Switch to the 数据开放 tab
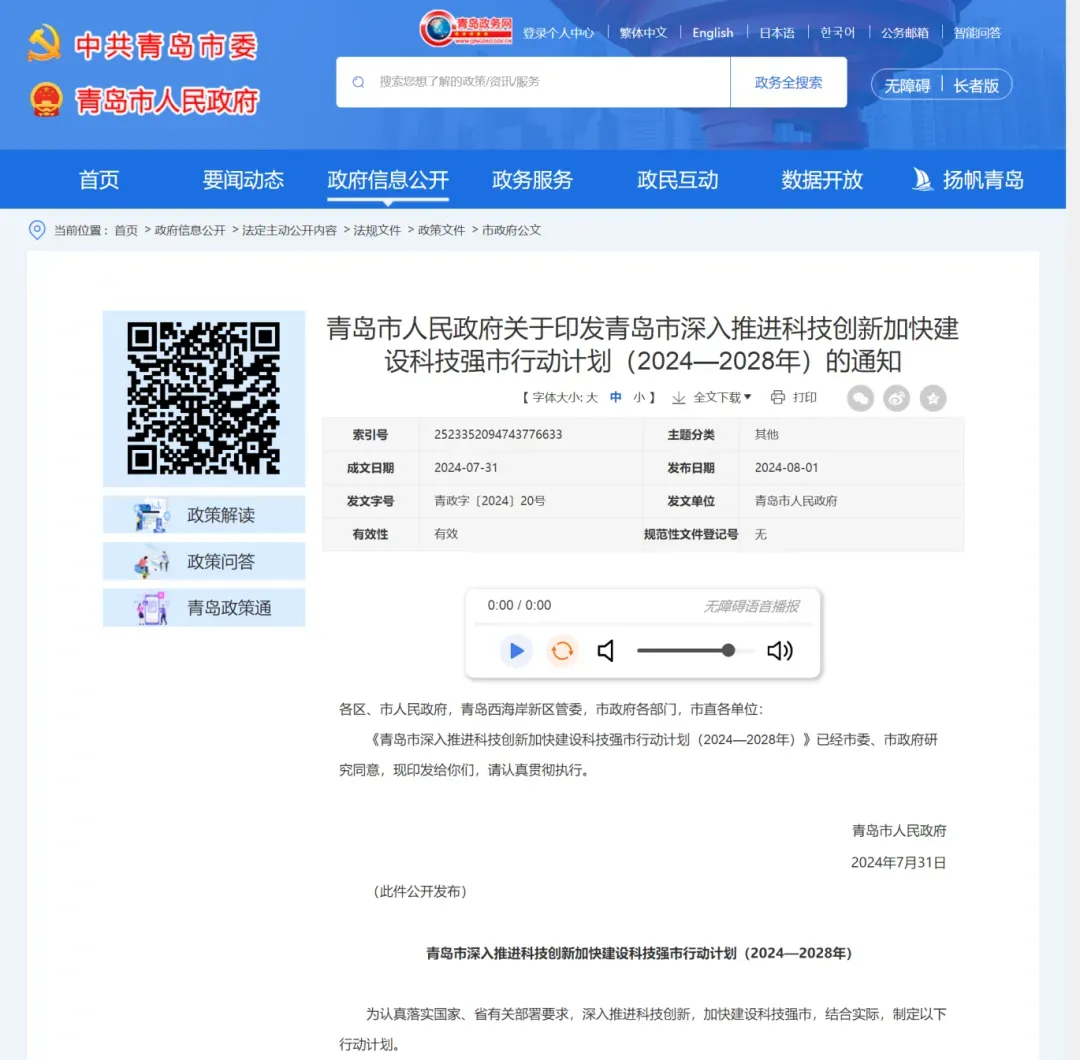The height and width of the screenshot is (1060, 1080). point(820,180)
